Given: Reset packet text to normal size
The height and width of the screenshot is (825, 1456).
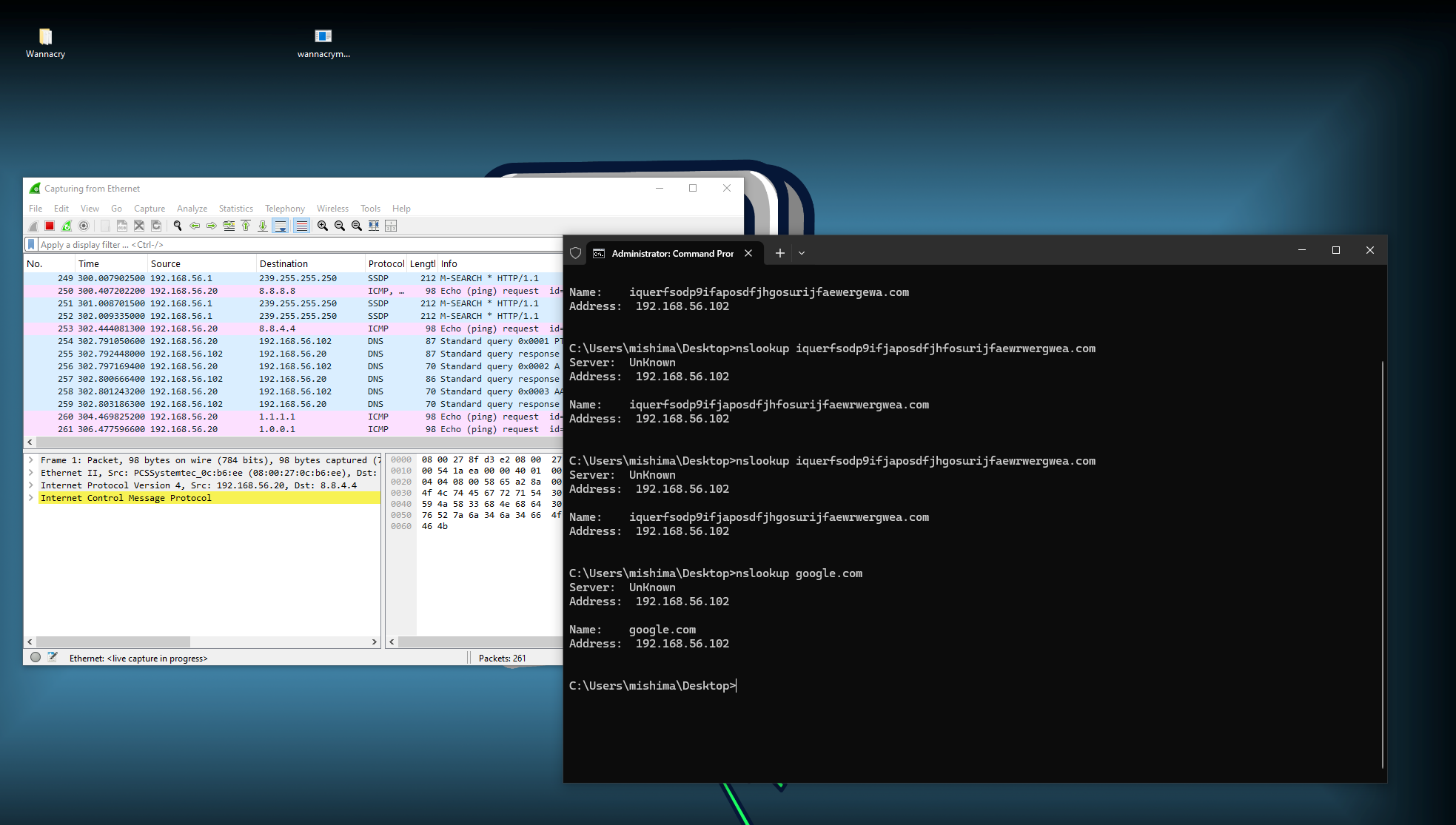Looking at the screenshot, I should pyautogui.click(x=357, y=226).
